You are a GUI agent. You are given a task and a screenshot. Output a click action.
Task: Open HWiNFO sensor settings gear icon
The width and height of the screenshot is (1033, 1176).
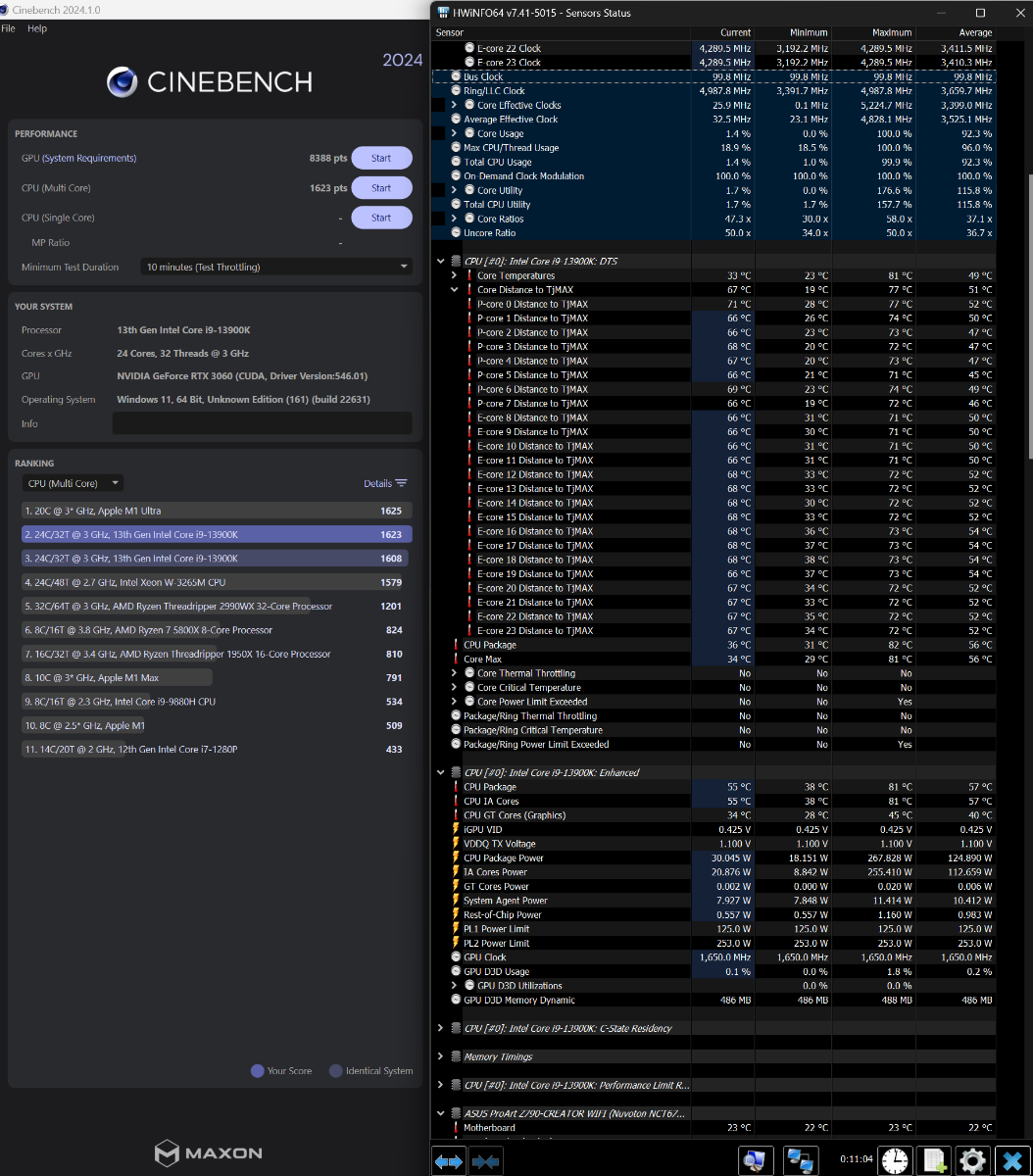coord(972,1161)
